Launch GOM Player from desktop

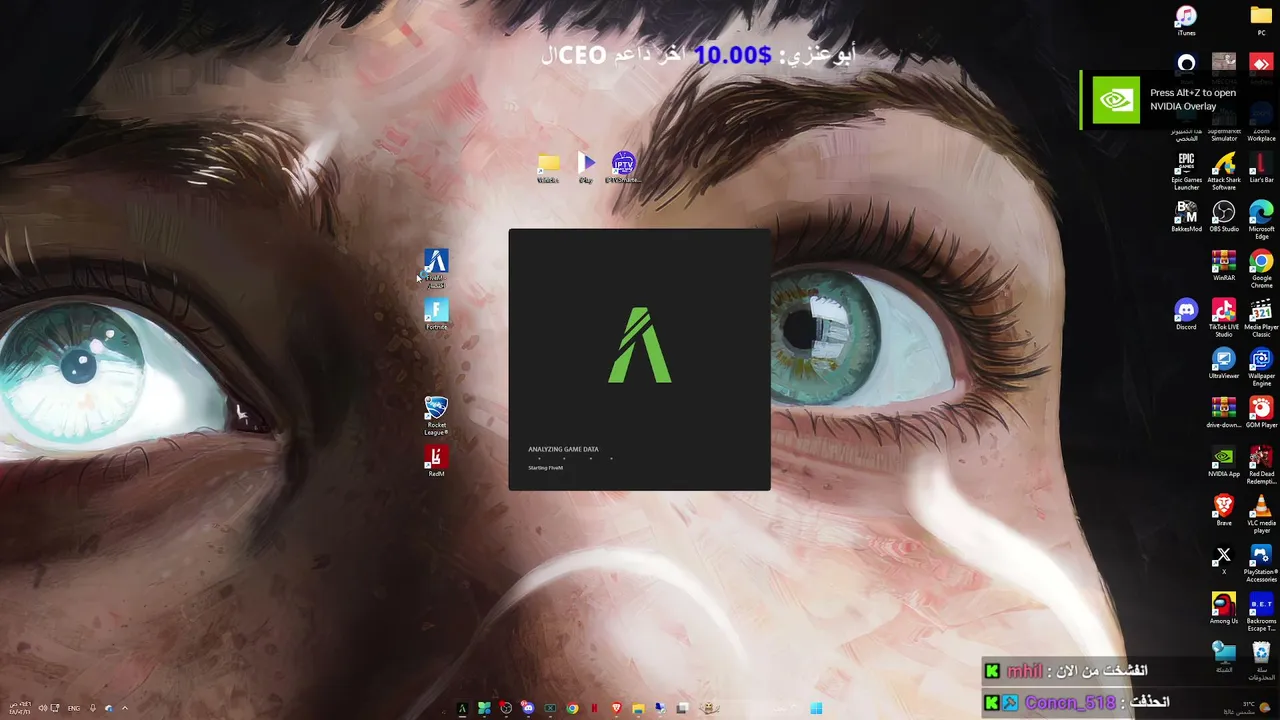[1261, 413]
